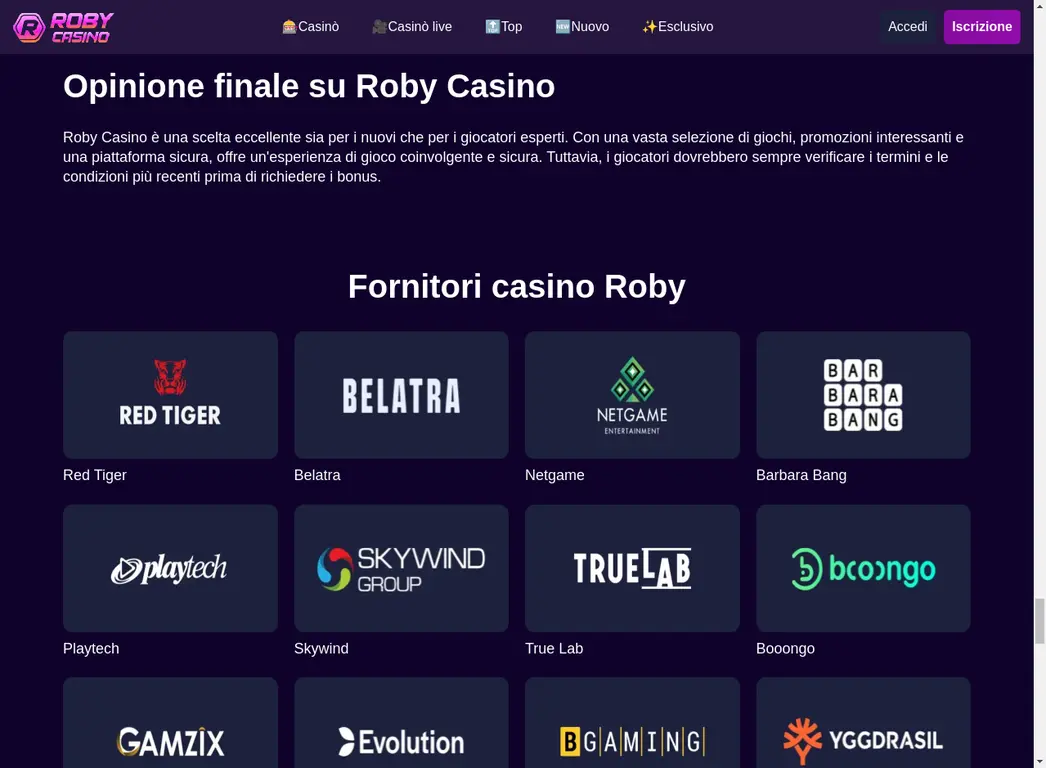
Task: Select the Barbara Bang dice logo
Action: pyautogui.click(x=863, y=394)
